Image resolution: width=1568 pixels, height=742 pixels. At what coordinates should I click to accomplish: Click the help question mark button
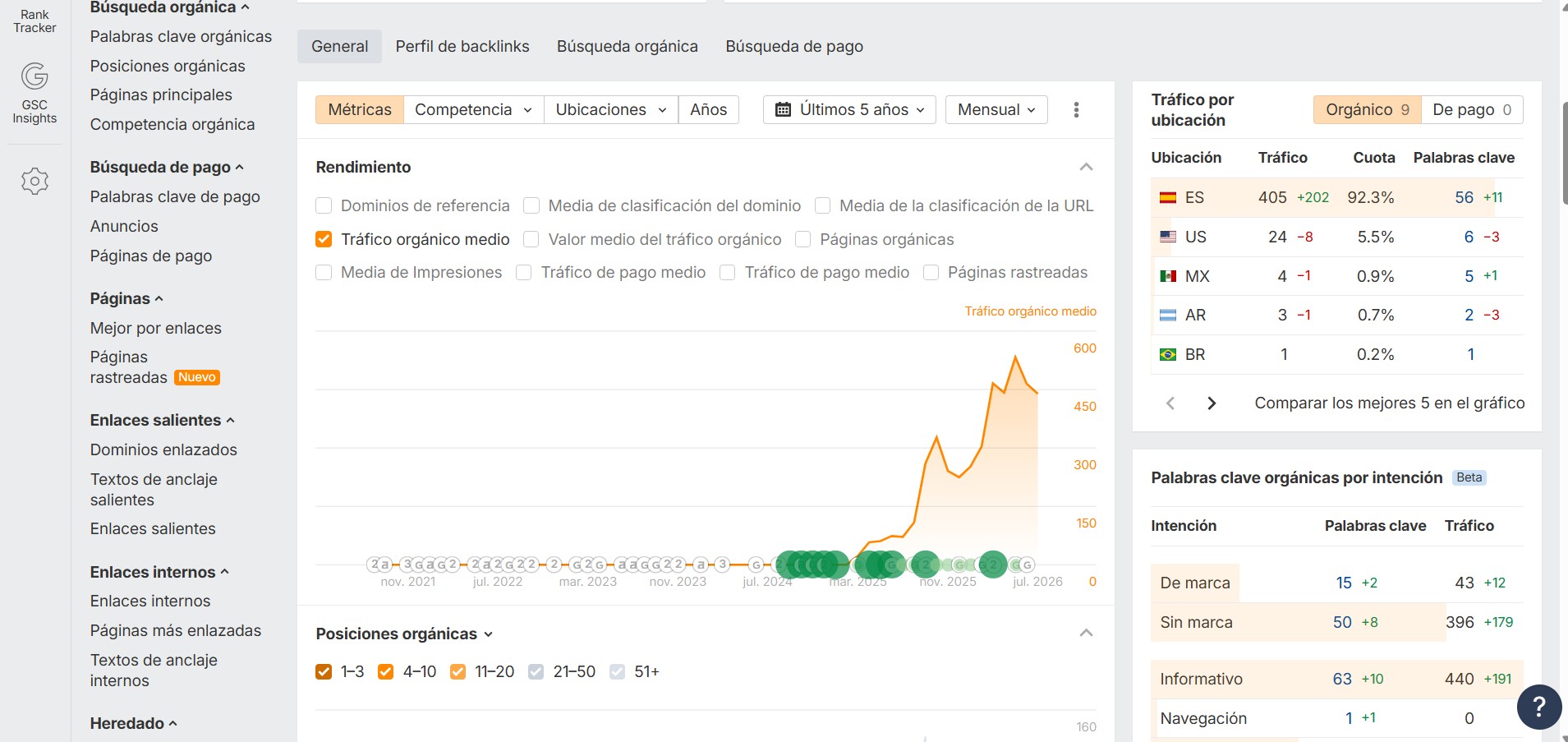pyautogui.click(x=1539, y=707)
